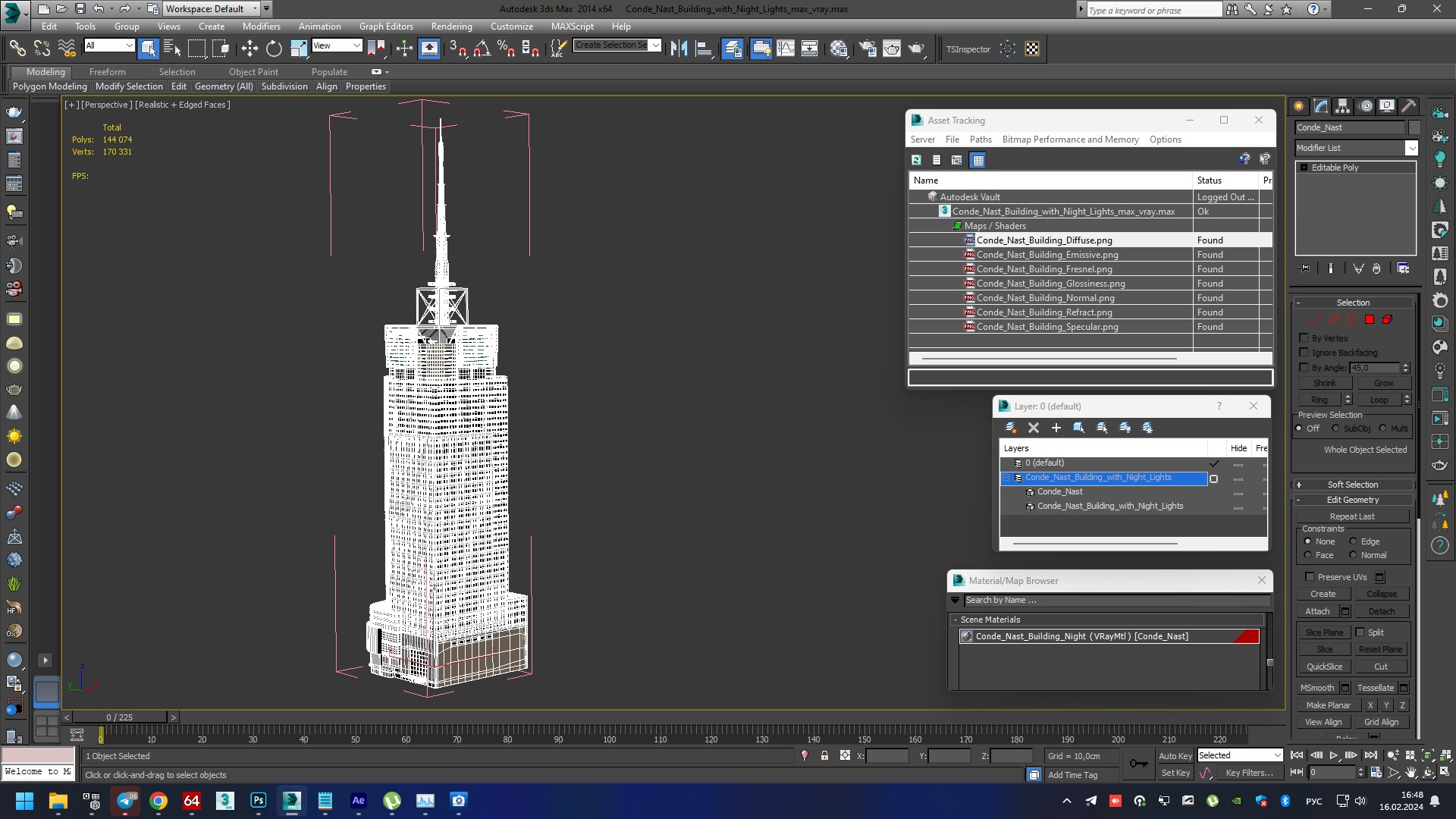Click the Grow selection button
The image size is (1456, 819).
click(x=1383, y=383)
